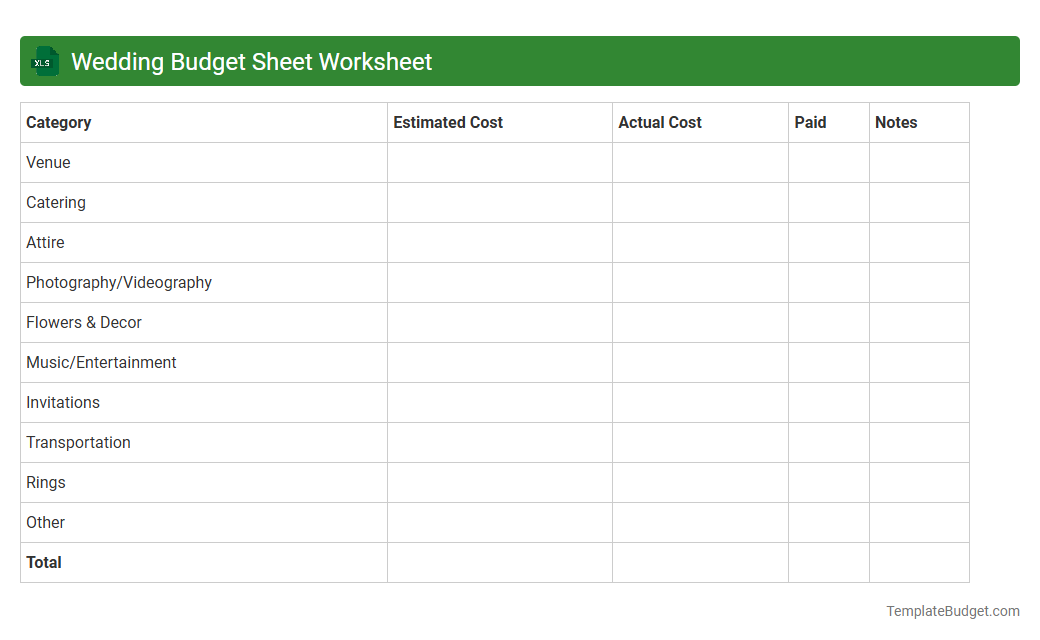Select the Venue category row
The height and width of the screenshot is (640, 1040).
(48, 162)
